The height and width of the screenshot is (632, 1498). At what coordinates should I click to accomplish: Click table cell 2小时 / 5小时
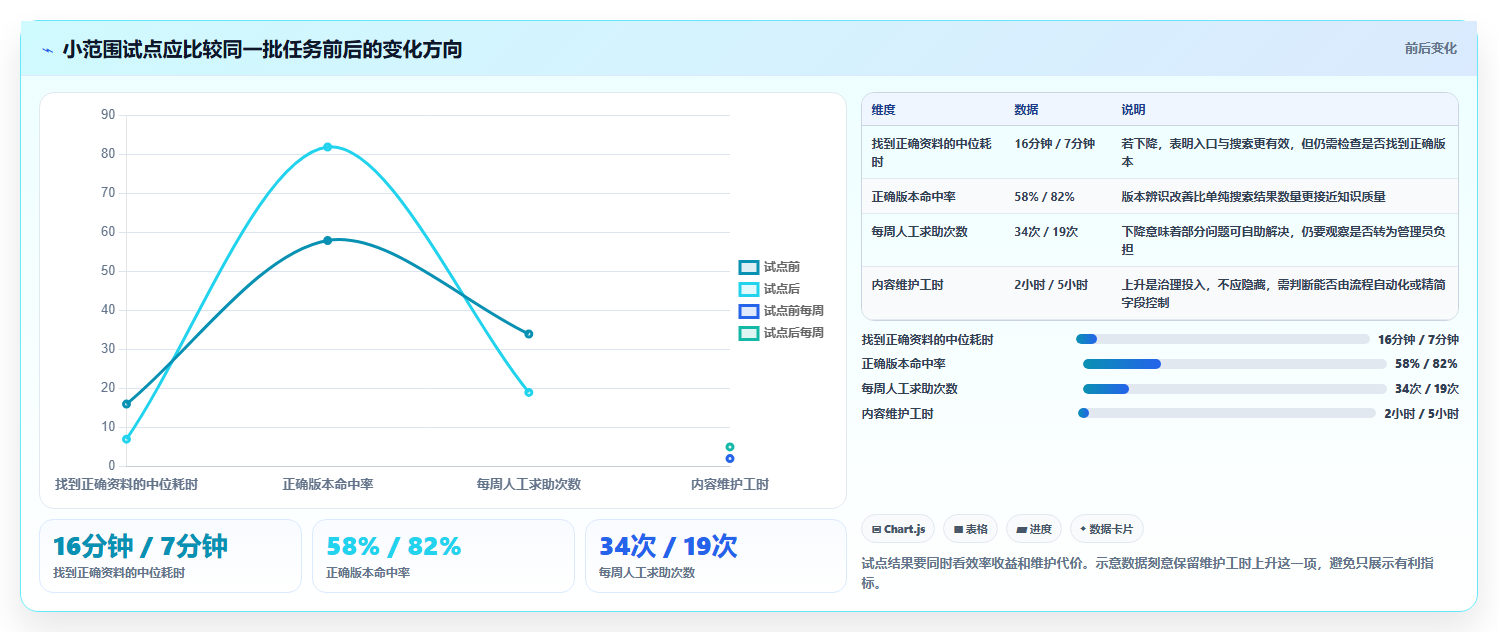[1050, 285]
